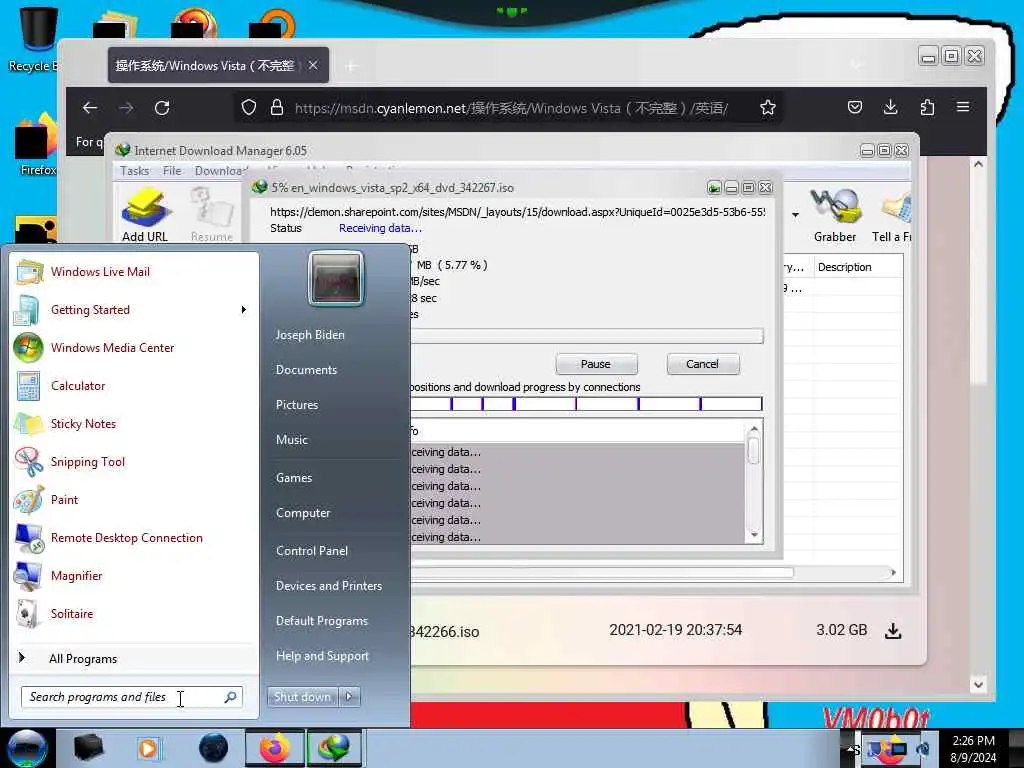Open Documents from Start menu
The height and width of the screenshot is (768, 1024).
pos(306,370)
